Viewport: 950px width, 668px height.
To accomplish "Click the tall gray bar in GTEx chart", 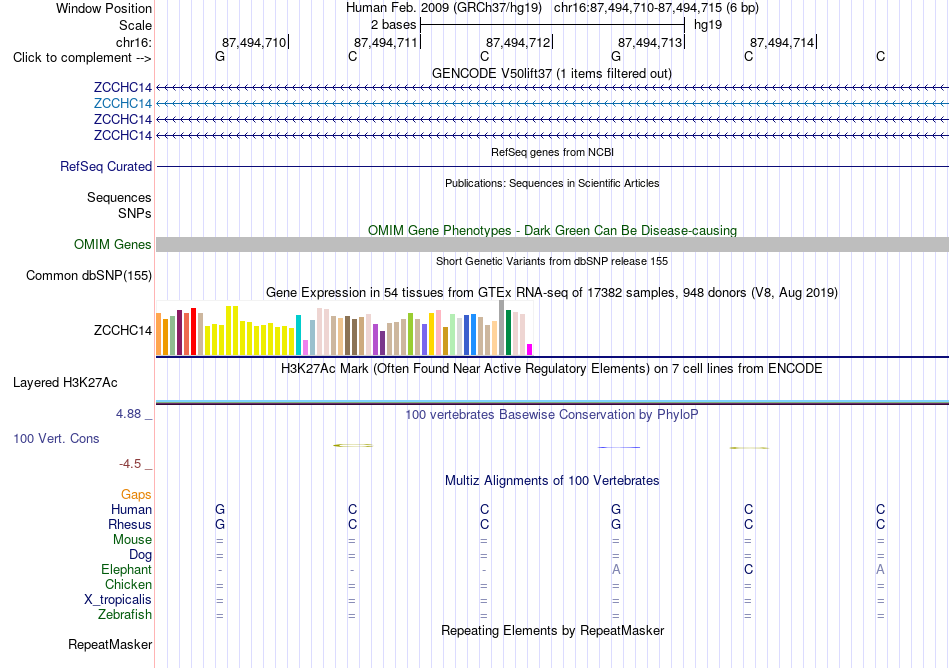I will click(x=502, y=328).
